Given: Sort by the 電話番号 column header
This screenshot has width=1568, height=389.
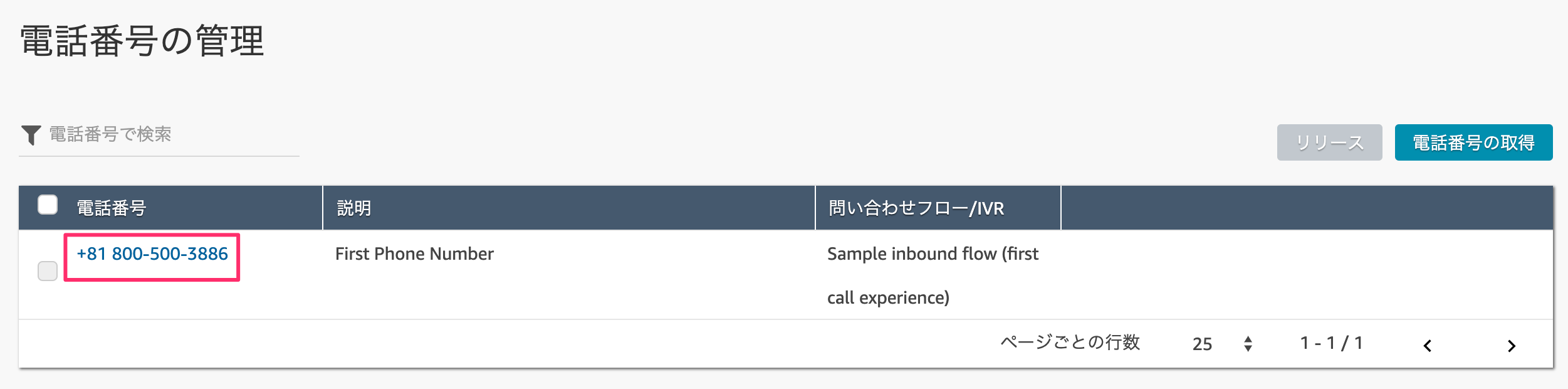Looking at the screenshot, I should (x=112, y=208).
